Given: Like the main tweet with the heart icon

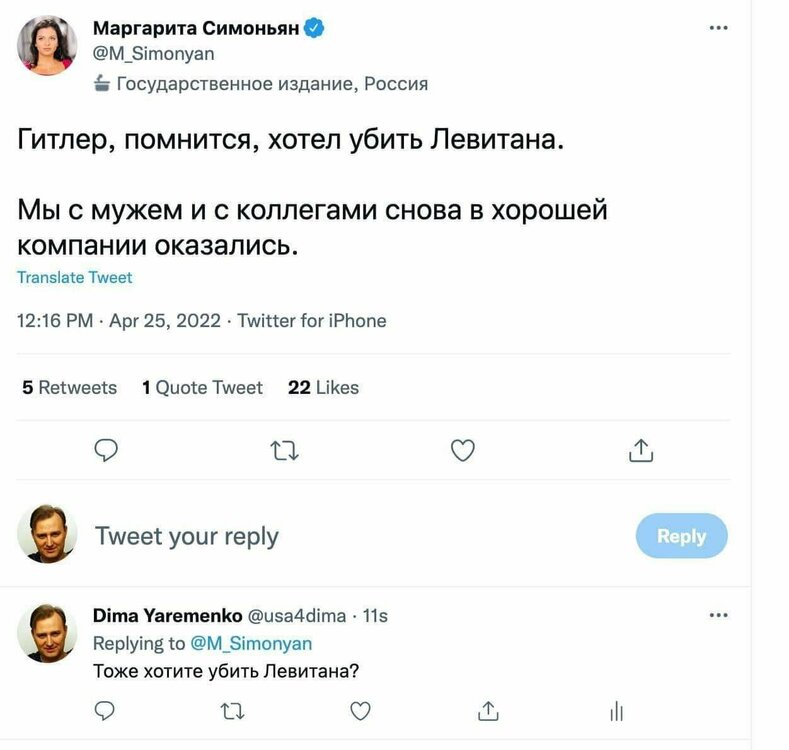Looking at the screenshot, I should click(462, 452).
